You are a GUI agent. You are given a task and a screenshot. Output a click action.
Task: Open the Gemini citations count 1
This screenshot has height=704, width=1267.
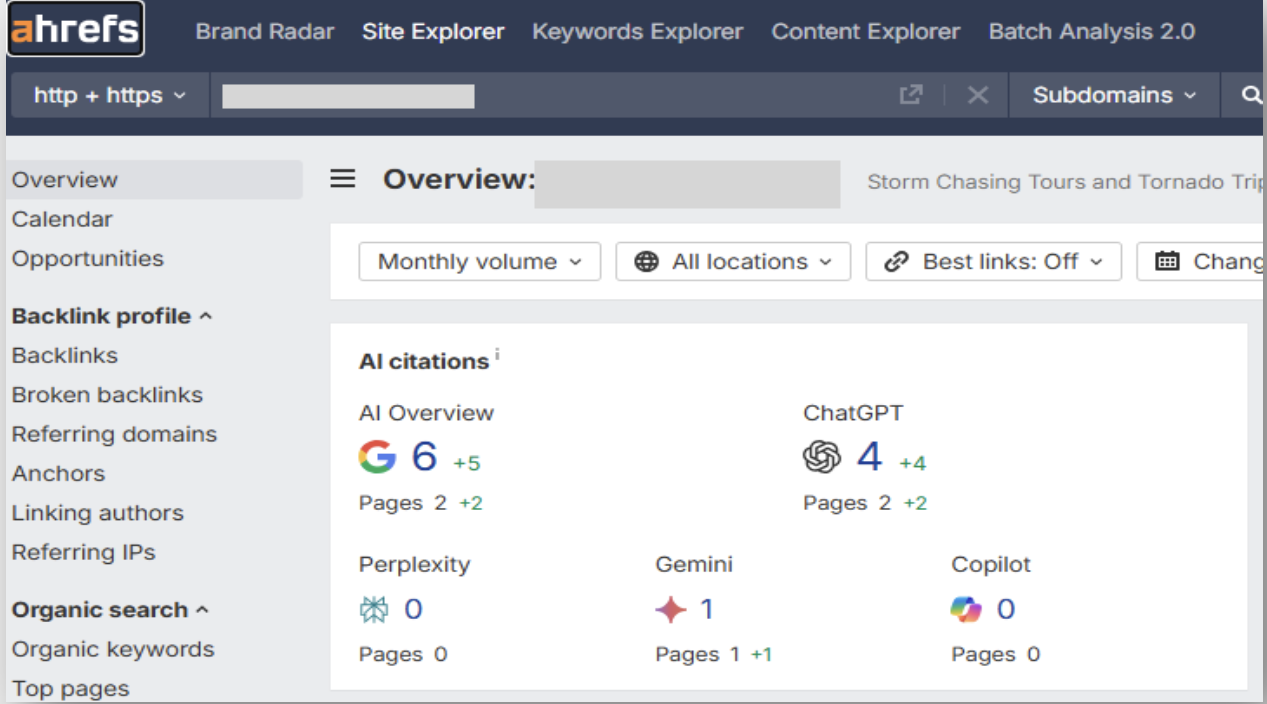(707, 609)
